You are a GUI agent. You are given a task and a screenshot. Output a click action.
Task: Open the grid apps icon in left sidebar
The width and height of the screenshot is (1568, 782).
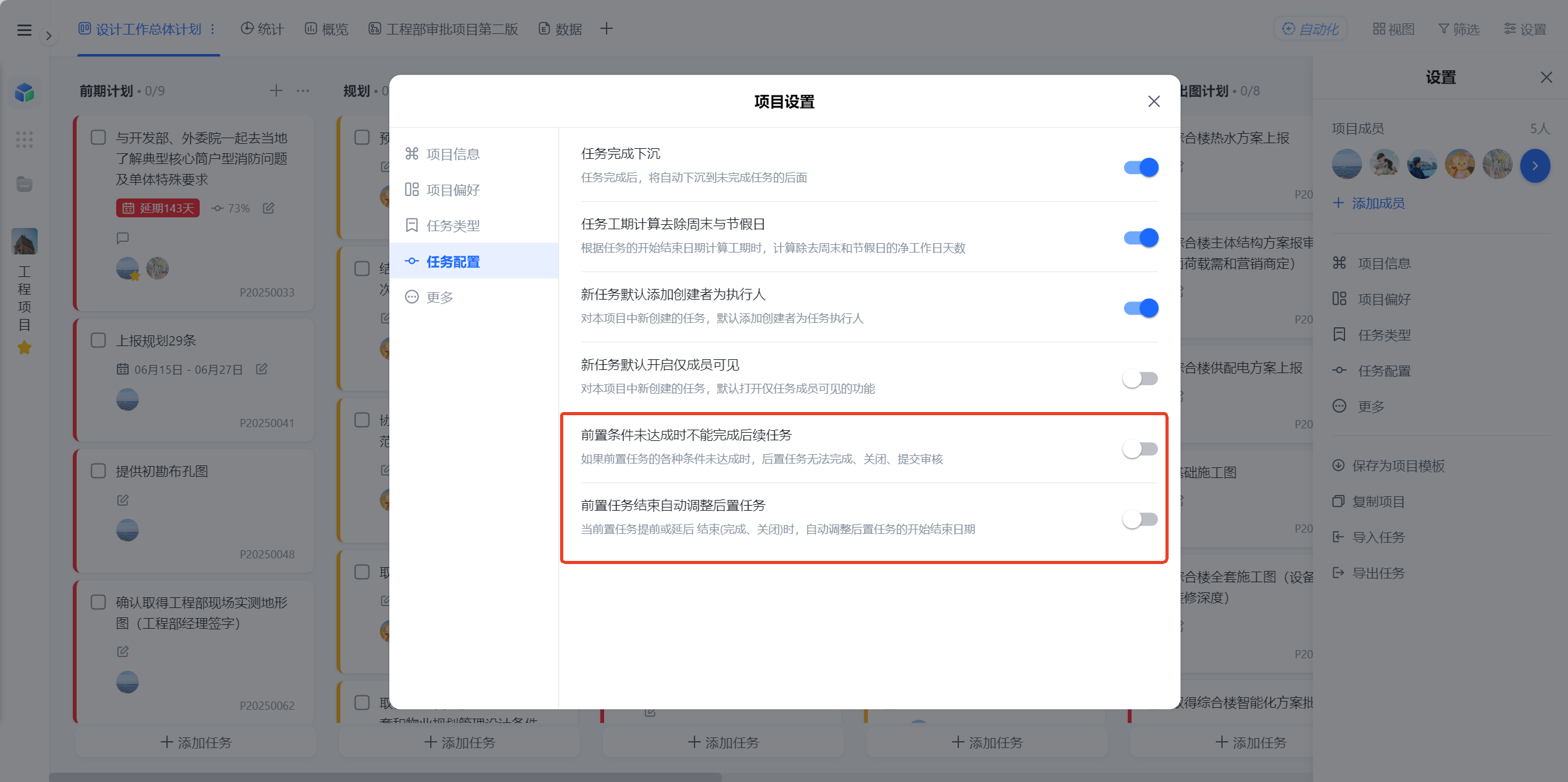24,139
